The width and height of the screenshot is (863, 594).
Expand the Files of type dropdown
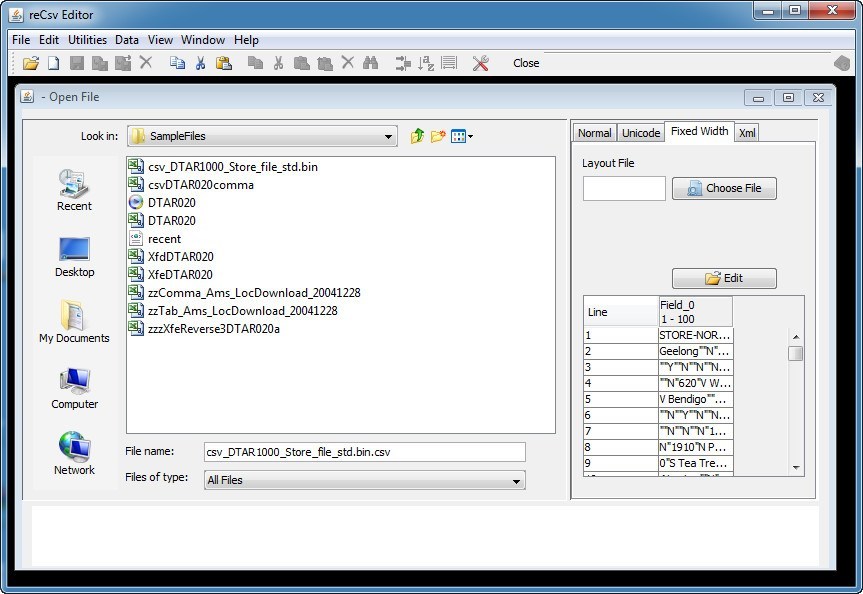[516, 481]
